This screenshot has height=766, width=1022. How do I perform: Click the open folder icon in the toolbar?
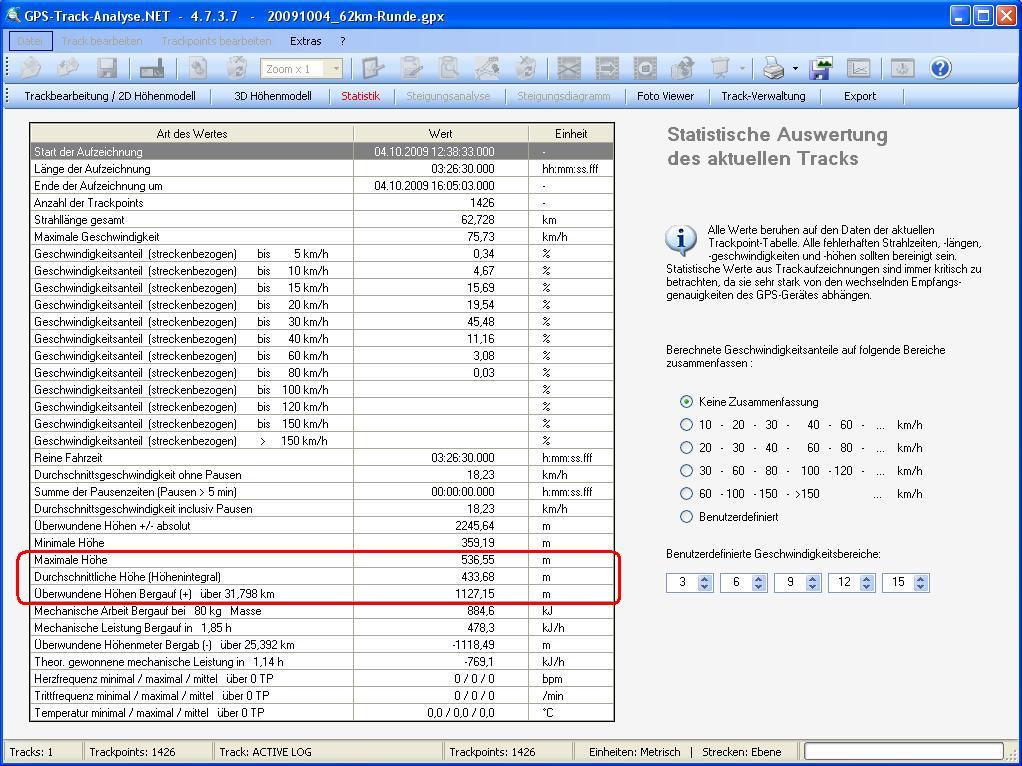pos(31,68)
